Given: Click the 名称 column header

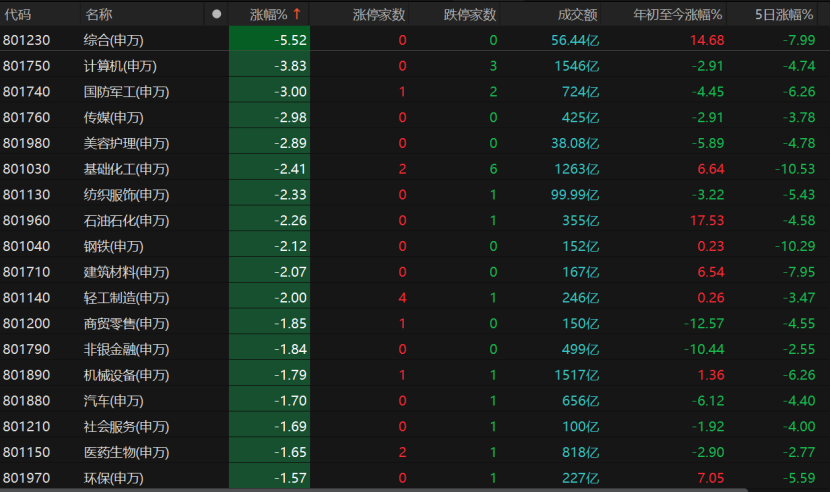Looking at the screenshot, I should coord(98,15).
